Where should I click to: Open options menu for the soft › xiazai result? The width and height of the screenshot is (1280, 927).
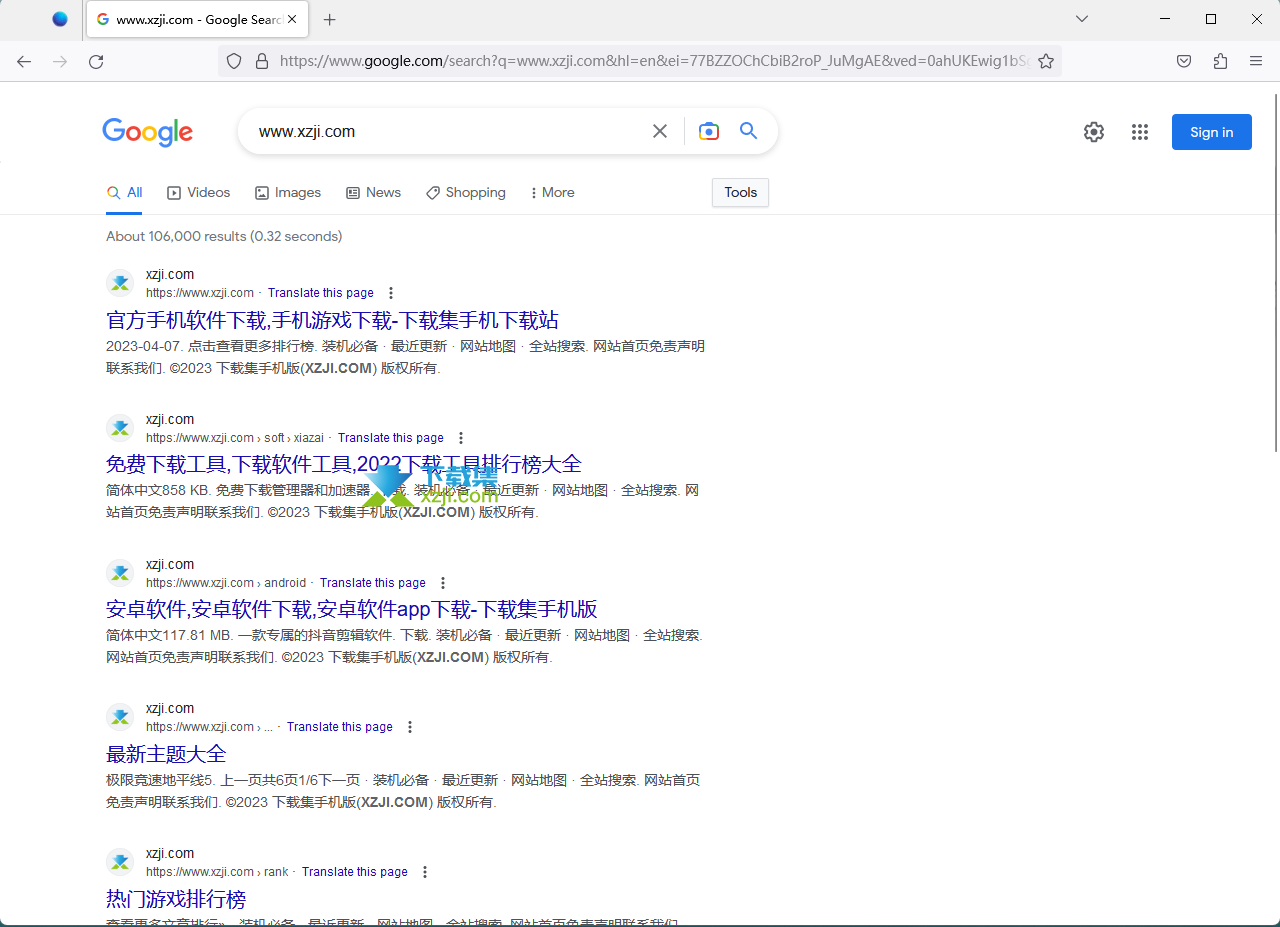coord(461,438)
